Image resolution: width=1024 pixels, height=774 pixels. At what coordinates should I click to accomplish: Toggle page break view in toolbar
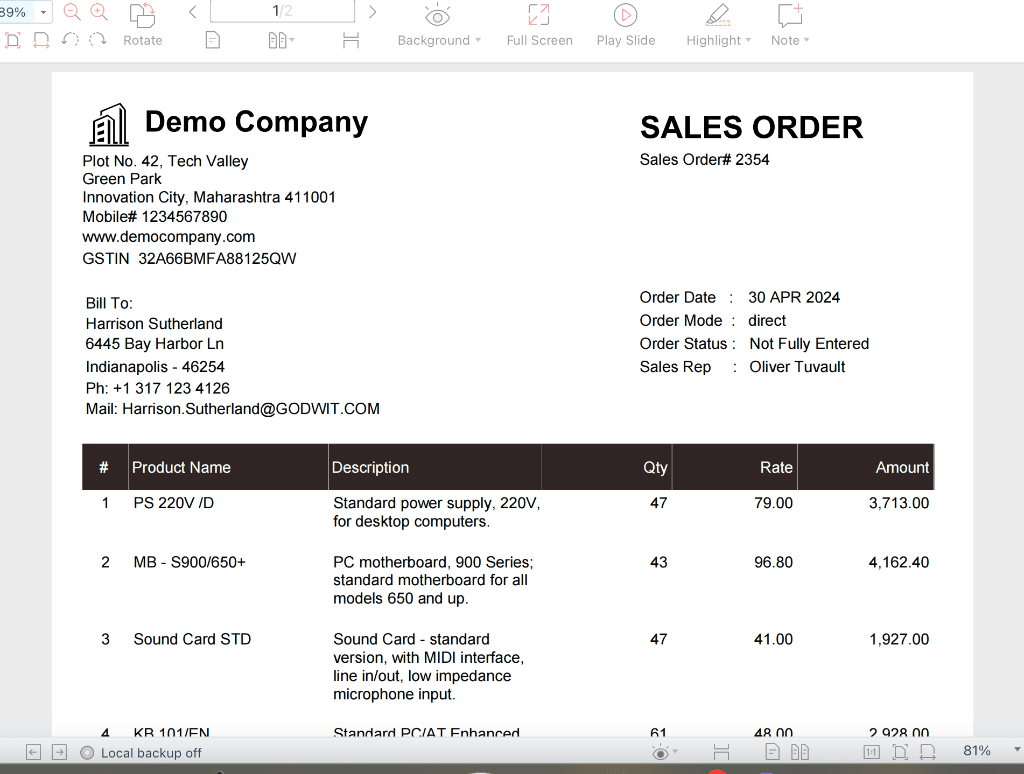click(351, 40)
